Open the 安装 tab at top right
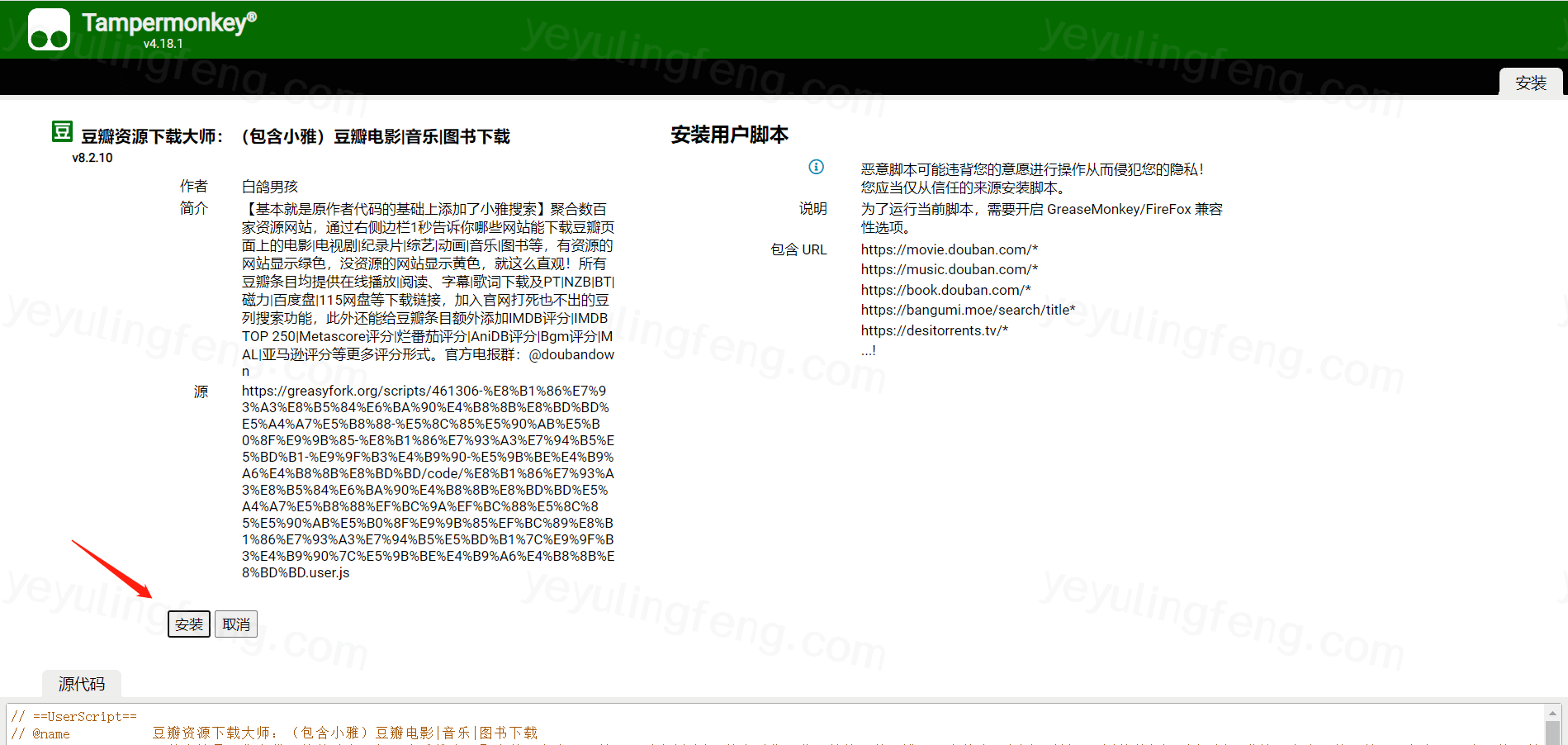 coord(1531,83)
